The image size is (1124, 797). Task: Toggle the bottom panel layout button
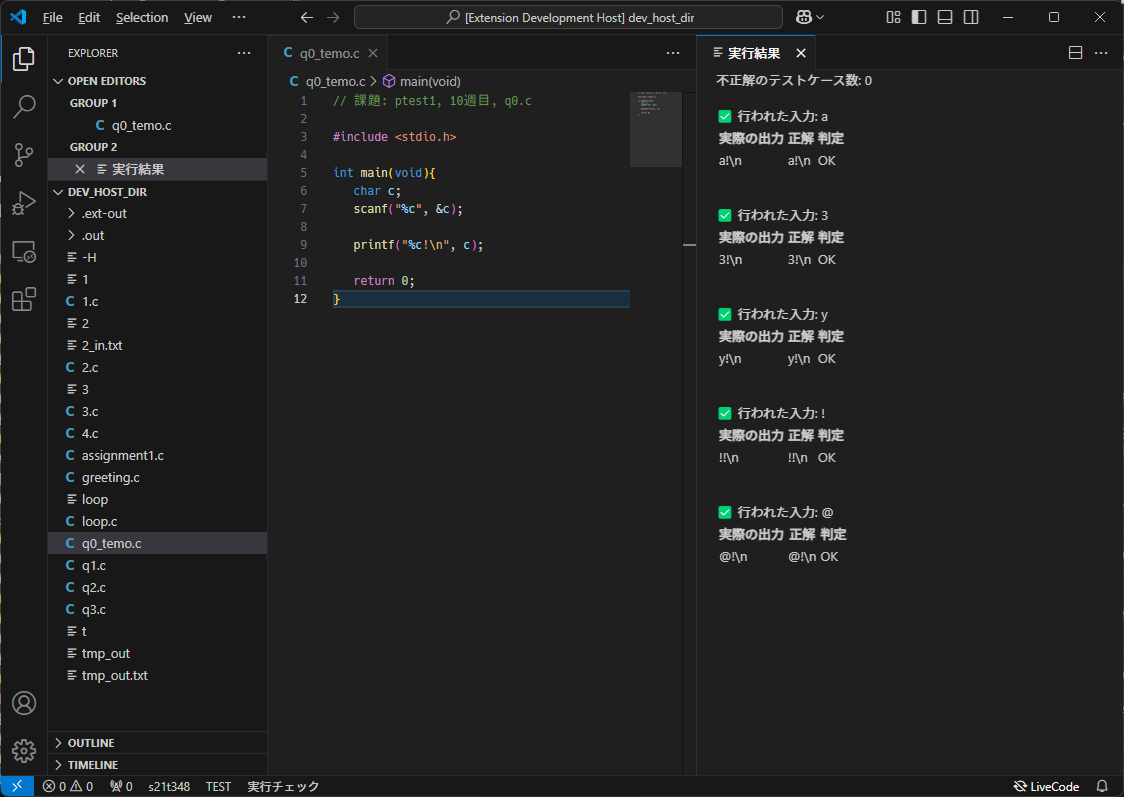click(x=945, y=17)
